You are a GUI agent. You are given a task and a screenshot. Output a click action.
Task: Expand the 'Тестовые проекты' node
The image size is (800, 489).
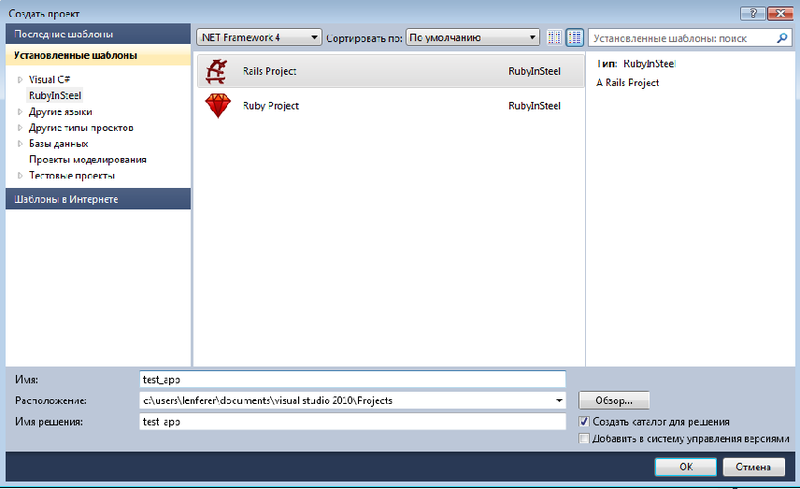pos(20,176)
